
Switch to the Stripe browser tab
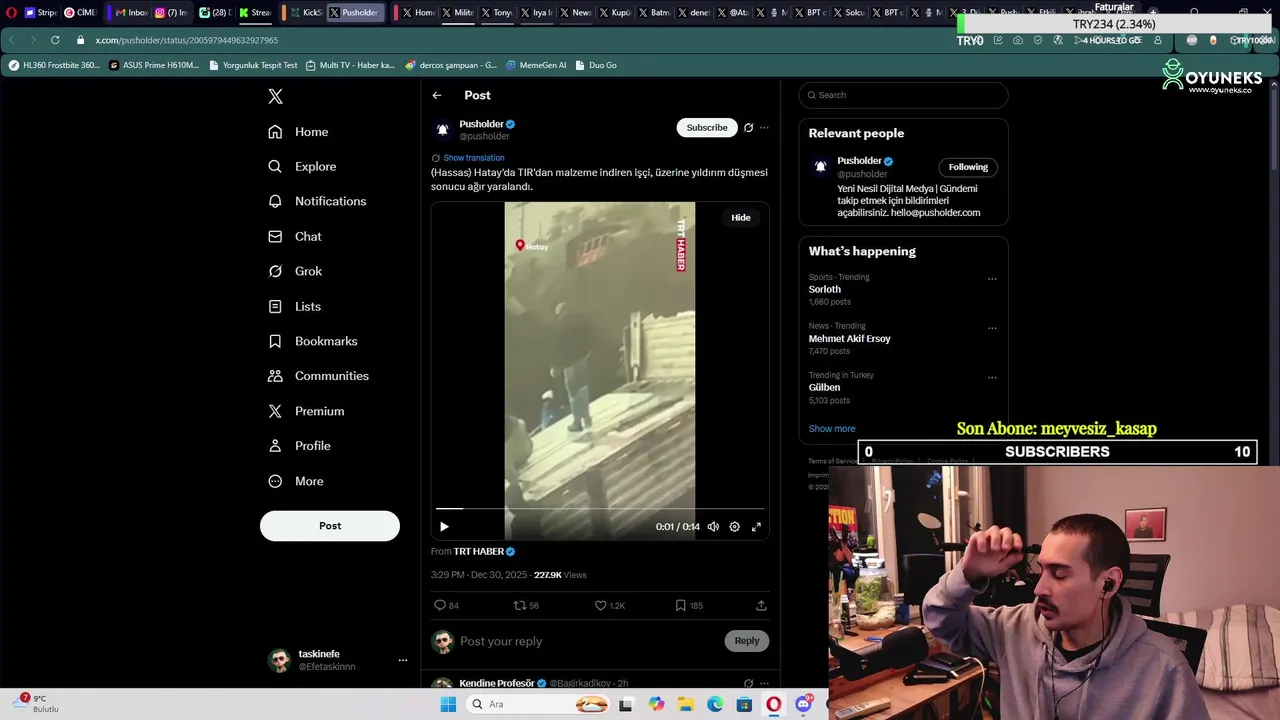tap(40, 13)
